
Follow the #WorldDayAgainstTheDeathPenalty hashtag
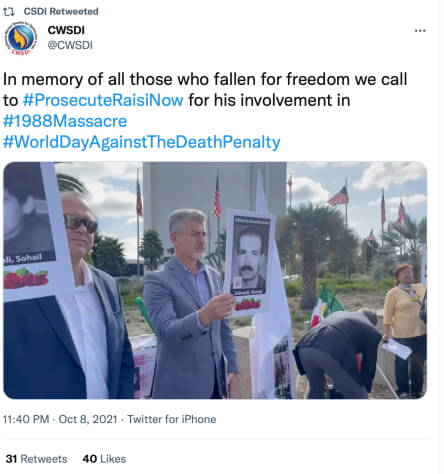(x=142, y=142)
